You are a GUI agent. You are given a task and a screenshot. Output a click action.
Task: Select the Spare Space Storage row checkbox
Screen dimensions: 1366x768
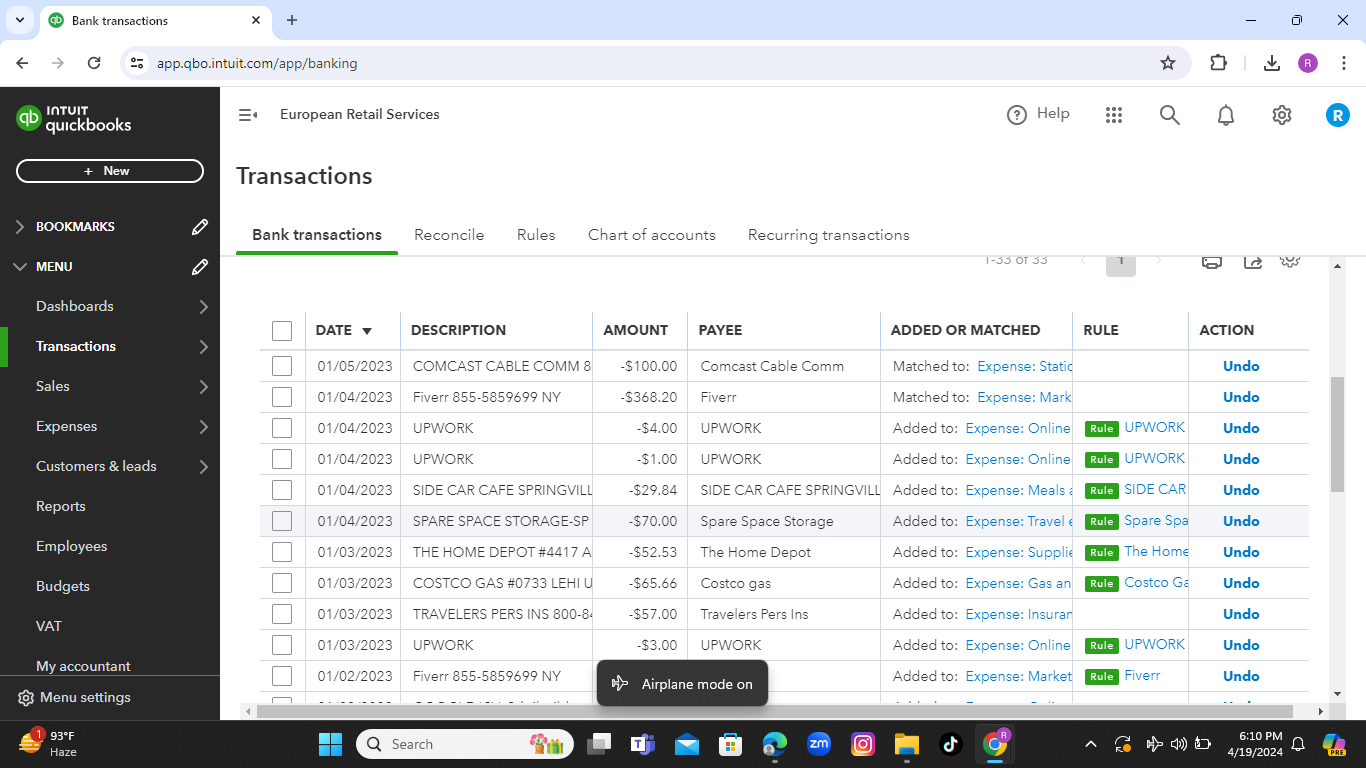pyautogui.click(x=282, y=521)
